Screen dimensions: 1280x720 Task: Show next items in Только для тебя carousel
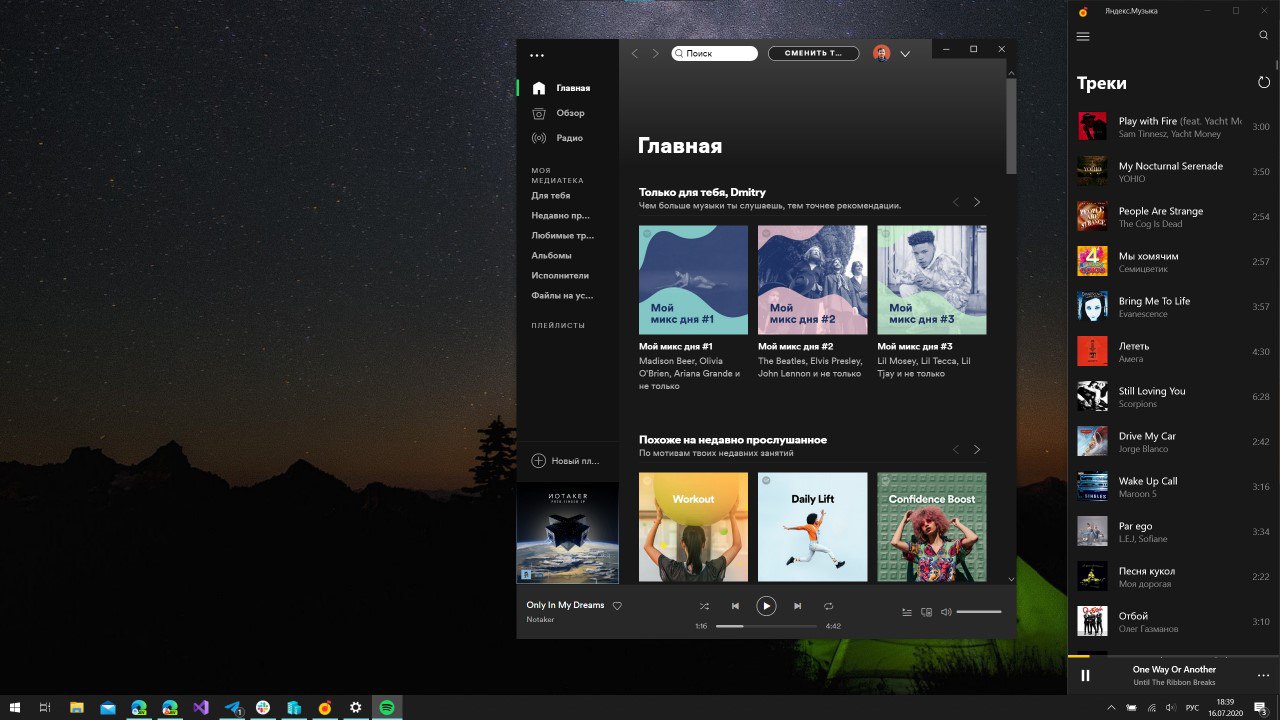click(x=977, y=202)
